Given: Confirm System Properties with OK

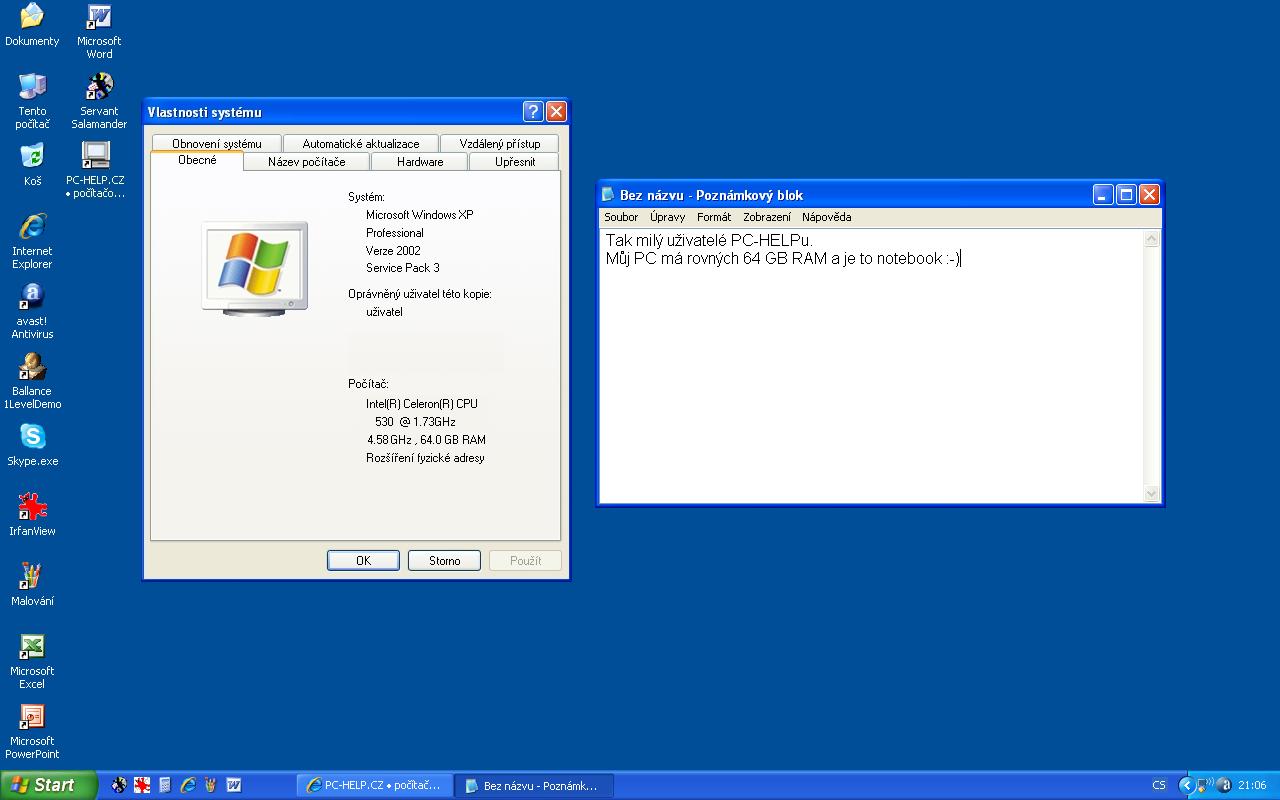Looking at the screenshot, I should pos(363,560).
